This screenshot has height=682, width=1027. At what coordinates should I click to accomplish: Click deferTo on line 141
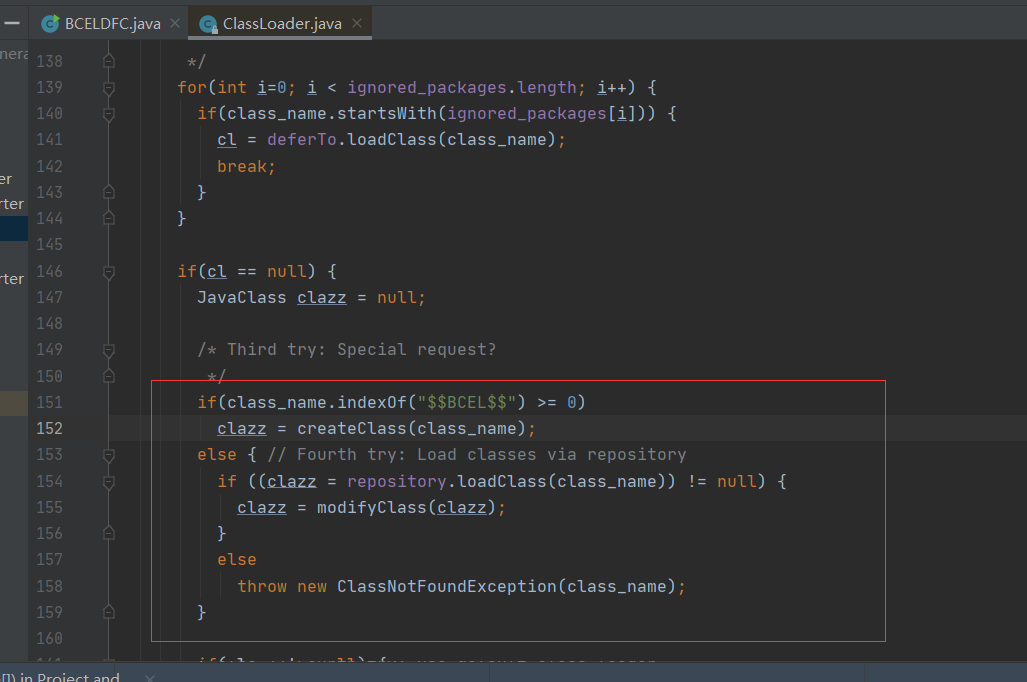[302, 140]
